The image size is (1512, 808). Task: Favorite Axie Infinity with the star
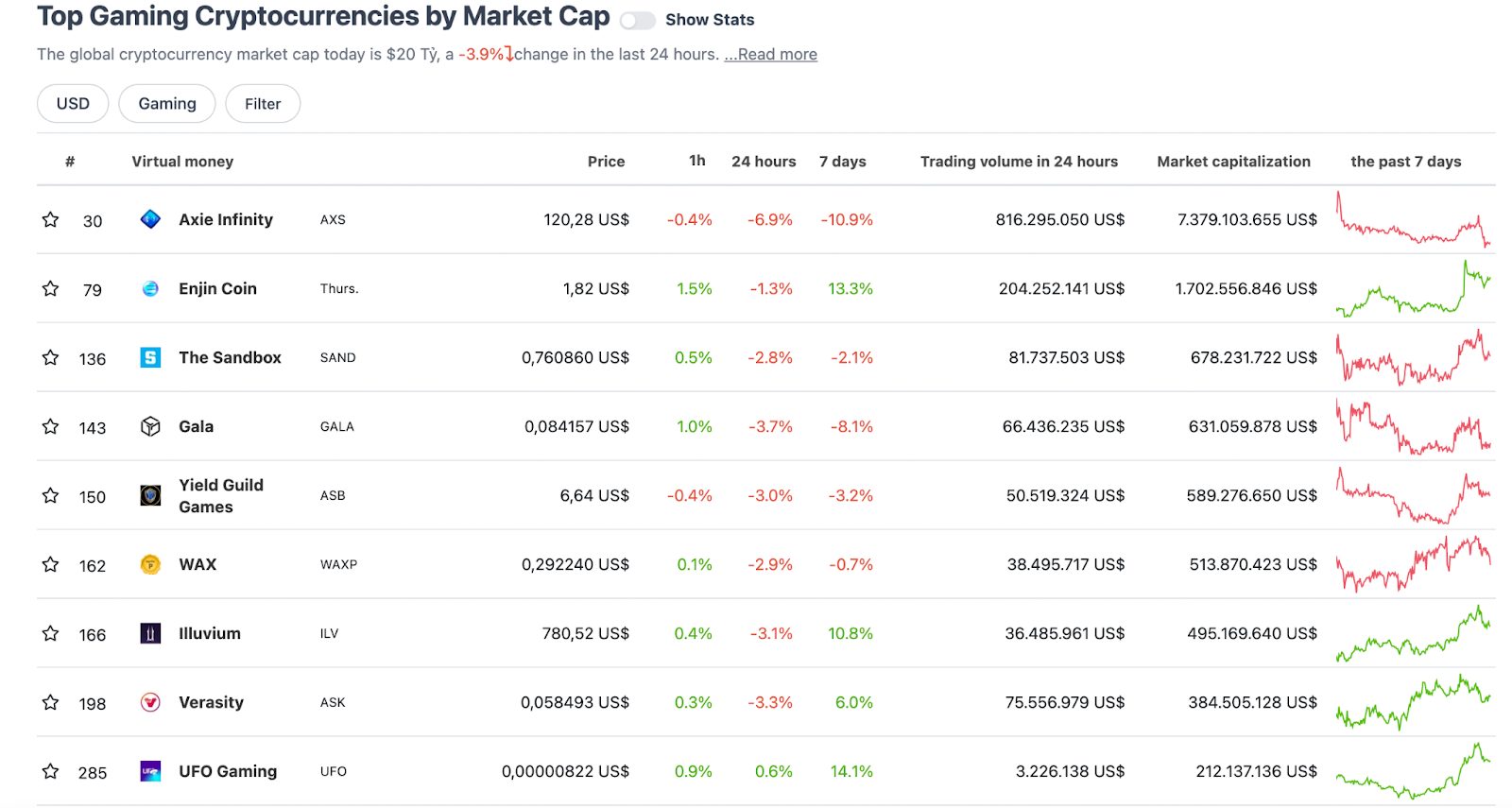tap(51, 220)
